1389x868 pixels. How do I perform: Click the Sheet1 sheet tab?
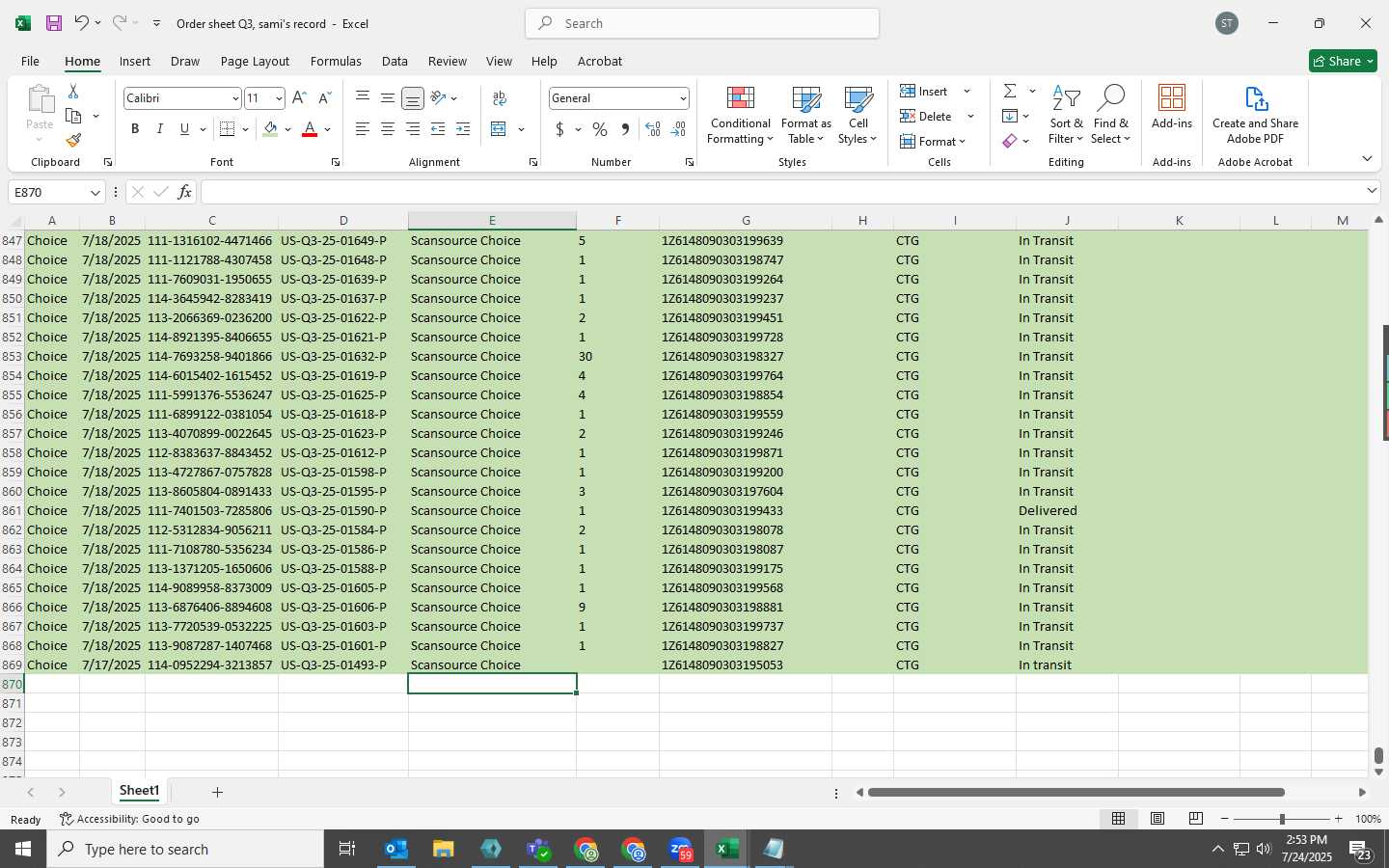click(139, 791)
